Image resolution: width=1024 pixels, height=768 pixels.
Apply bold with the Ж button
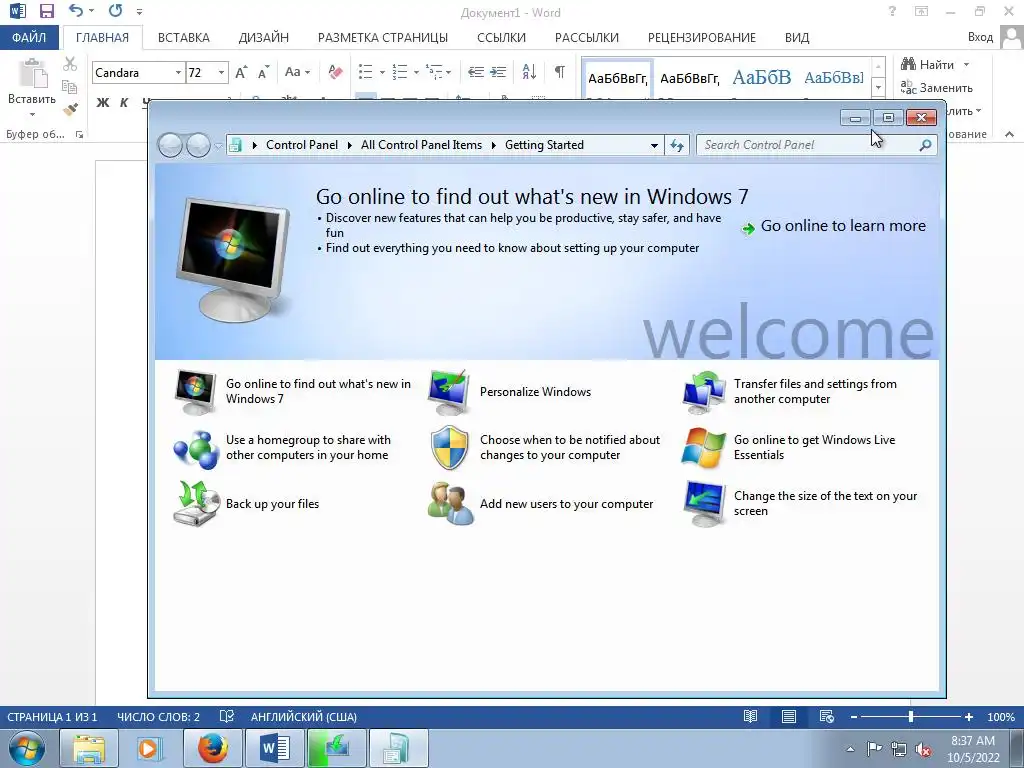[x=103, y=103]
